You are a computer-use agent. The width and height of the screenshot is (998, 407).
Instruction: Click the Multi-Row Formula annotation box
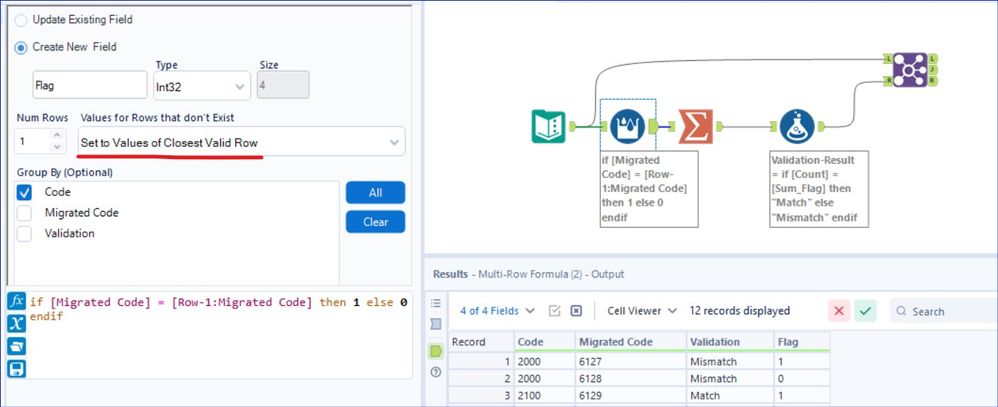tap(649, 189)
